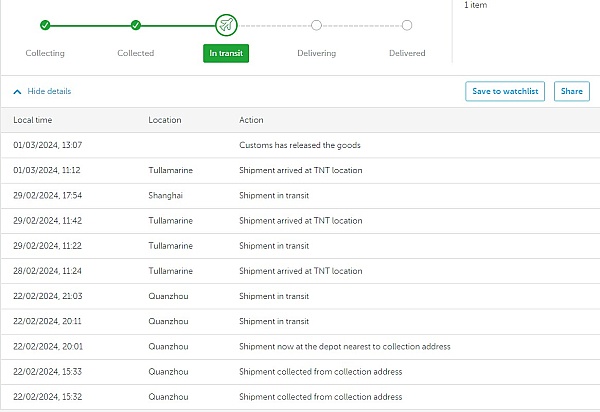Save this shipment to watchlist
The image size is (600, 412).
pos(505,91)
